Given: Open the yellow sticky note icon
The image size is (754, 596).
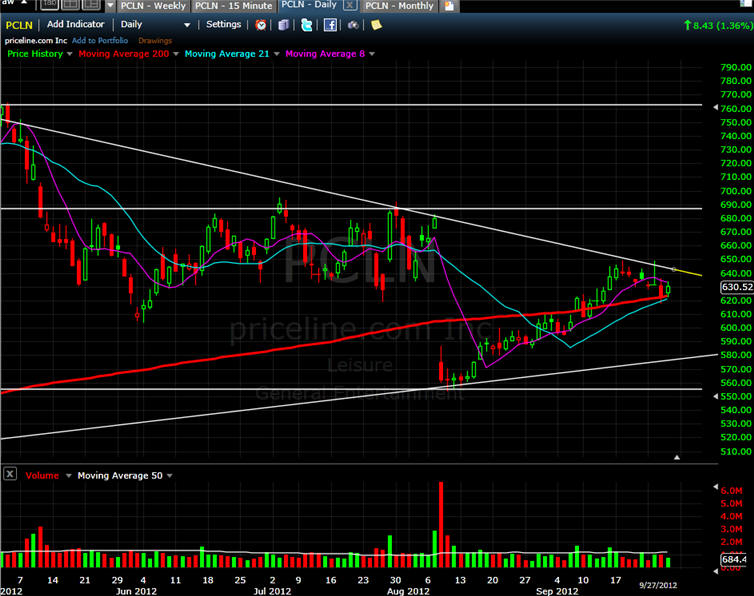Looking at the screenshot, I should [376, 24].
